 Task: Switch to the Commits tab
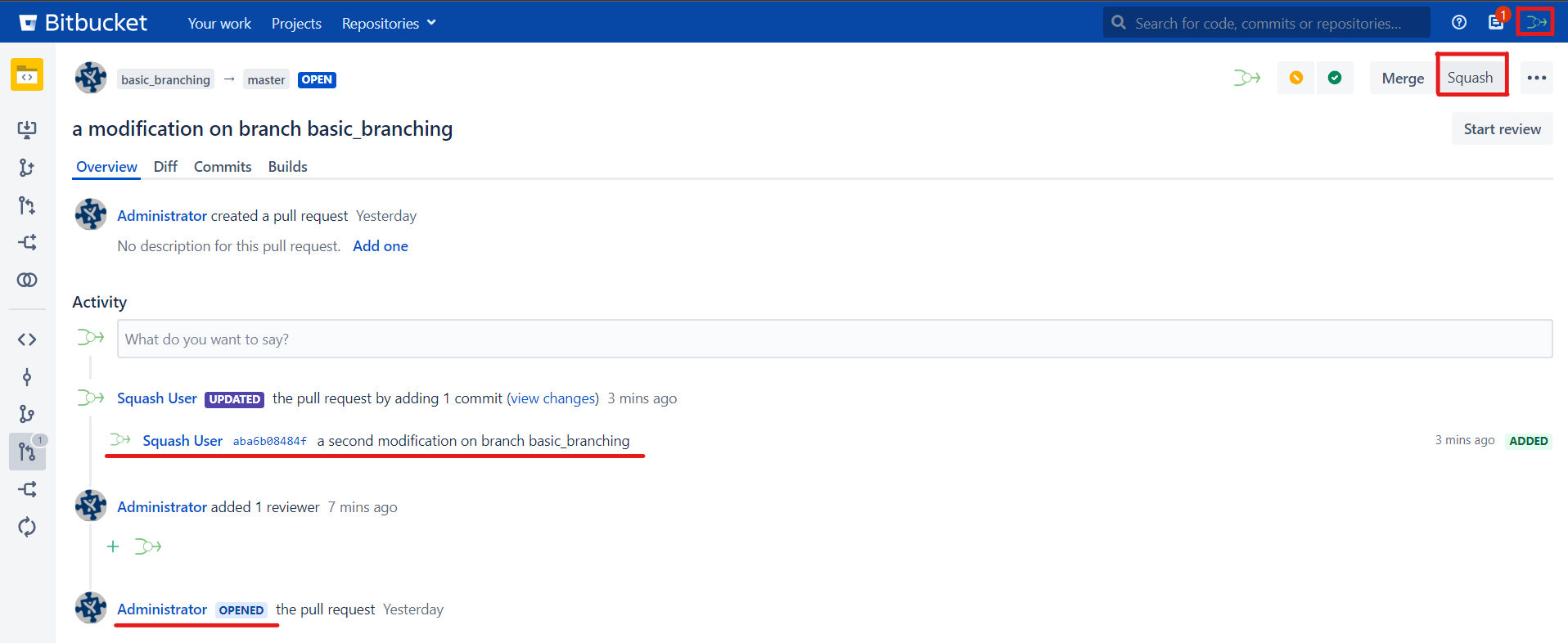[223, 167]
